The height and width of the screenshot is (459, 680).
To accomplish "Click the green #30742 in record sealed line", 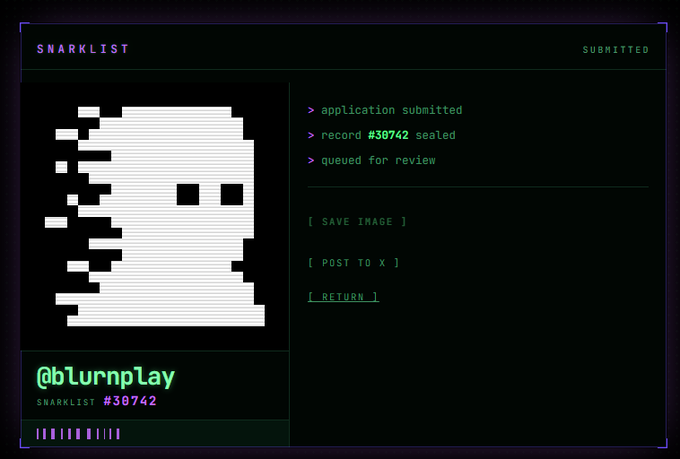I will pyautogui.click(x=388, y=135).
